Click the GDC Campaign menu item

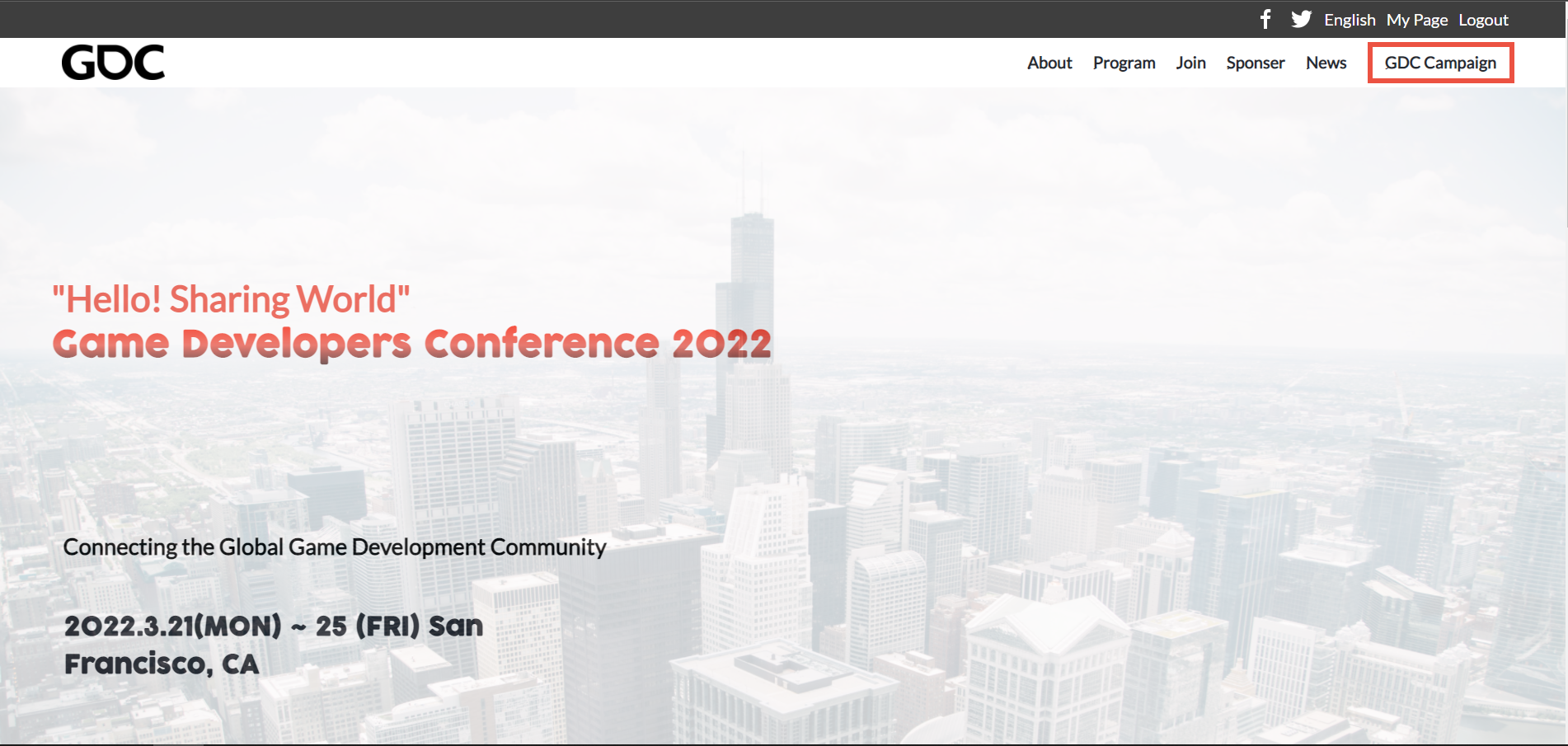tap(1440, 63)
